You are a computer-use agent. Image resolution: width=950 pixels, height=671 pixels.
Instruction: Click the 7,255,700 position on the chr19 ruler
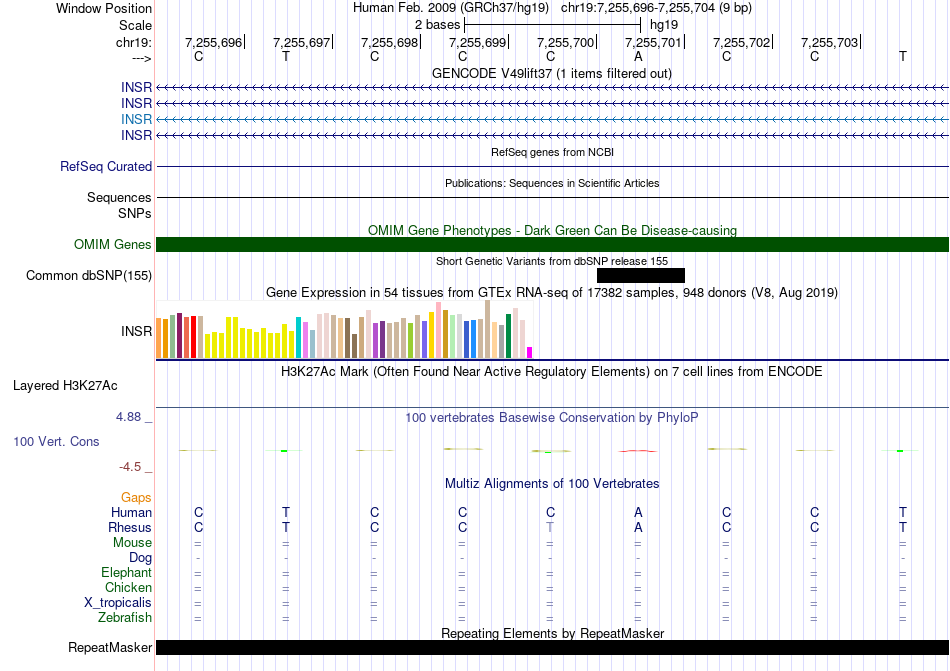565,43
